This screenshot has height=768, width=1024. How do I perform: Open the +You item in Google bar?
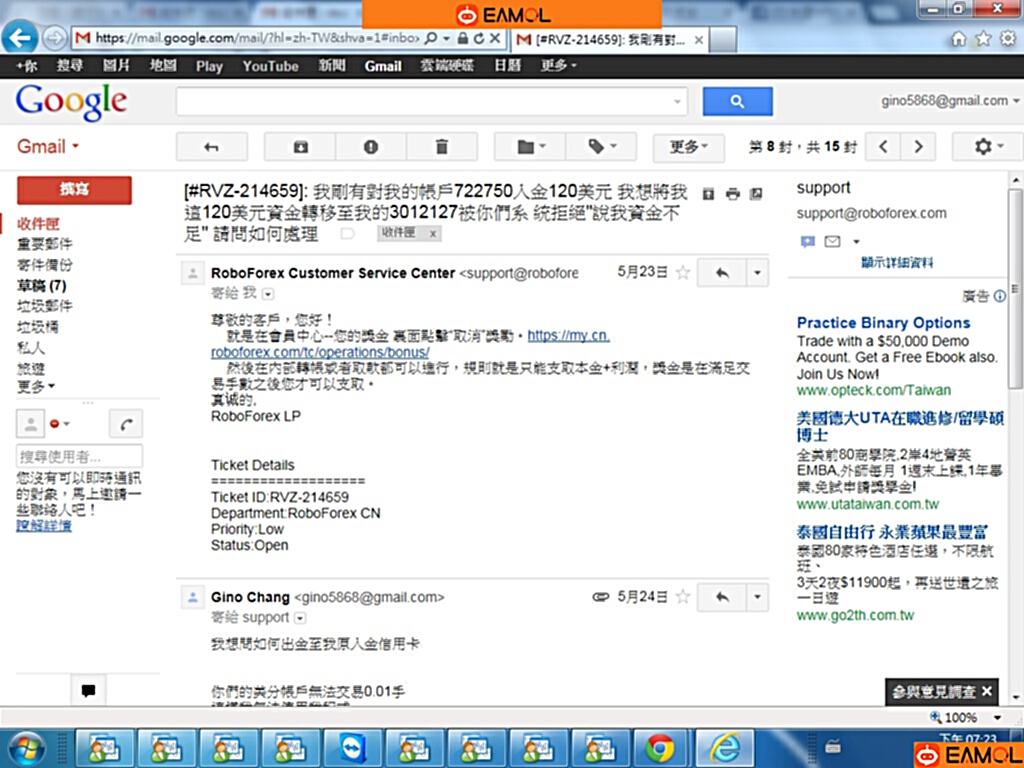click(27, 66)
